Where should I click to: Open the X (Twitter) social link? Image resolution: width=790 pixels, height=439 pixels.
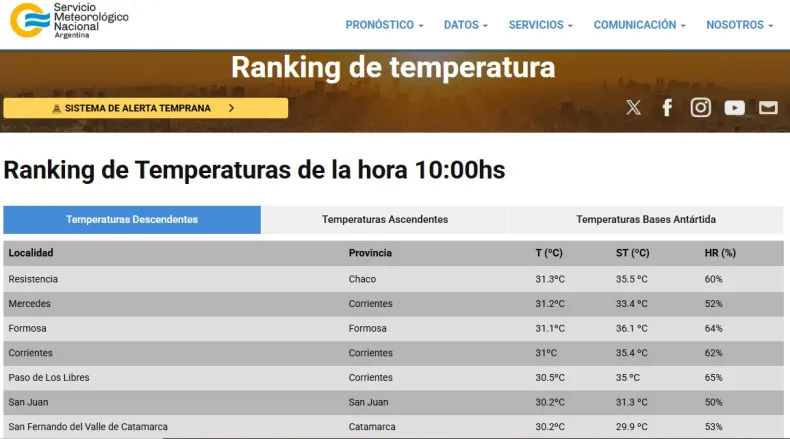[x=633, y=108]
